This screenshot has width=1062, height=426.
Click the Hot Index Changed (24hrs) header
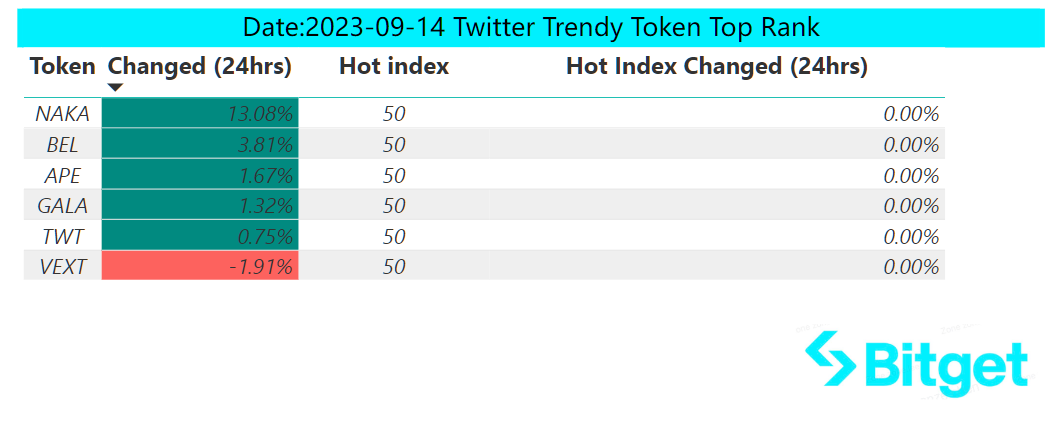(x=717, y=66)
